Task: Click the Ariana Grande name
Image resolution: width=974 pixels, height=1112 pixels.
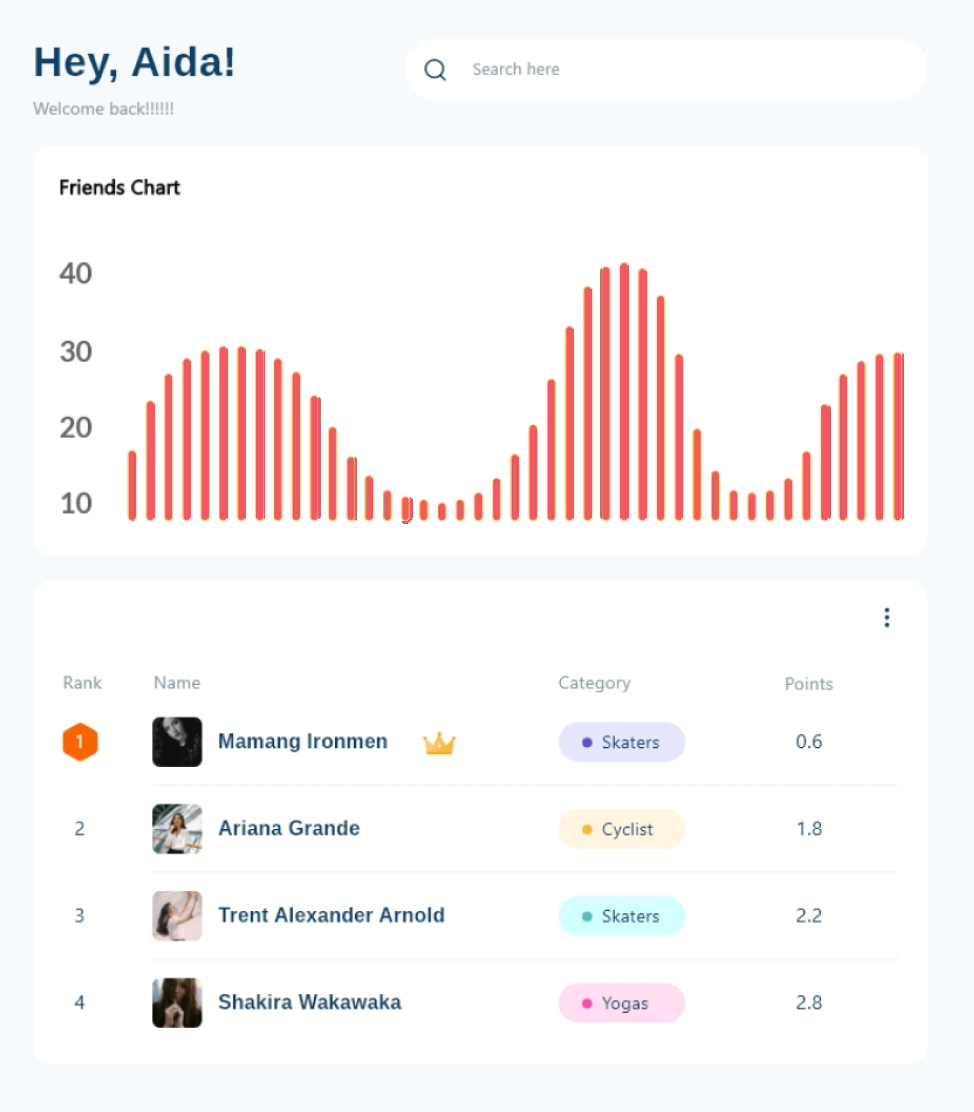Action: [289, 829]
